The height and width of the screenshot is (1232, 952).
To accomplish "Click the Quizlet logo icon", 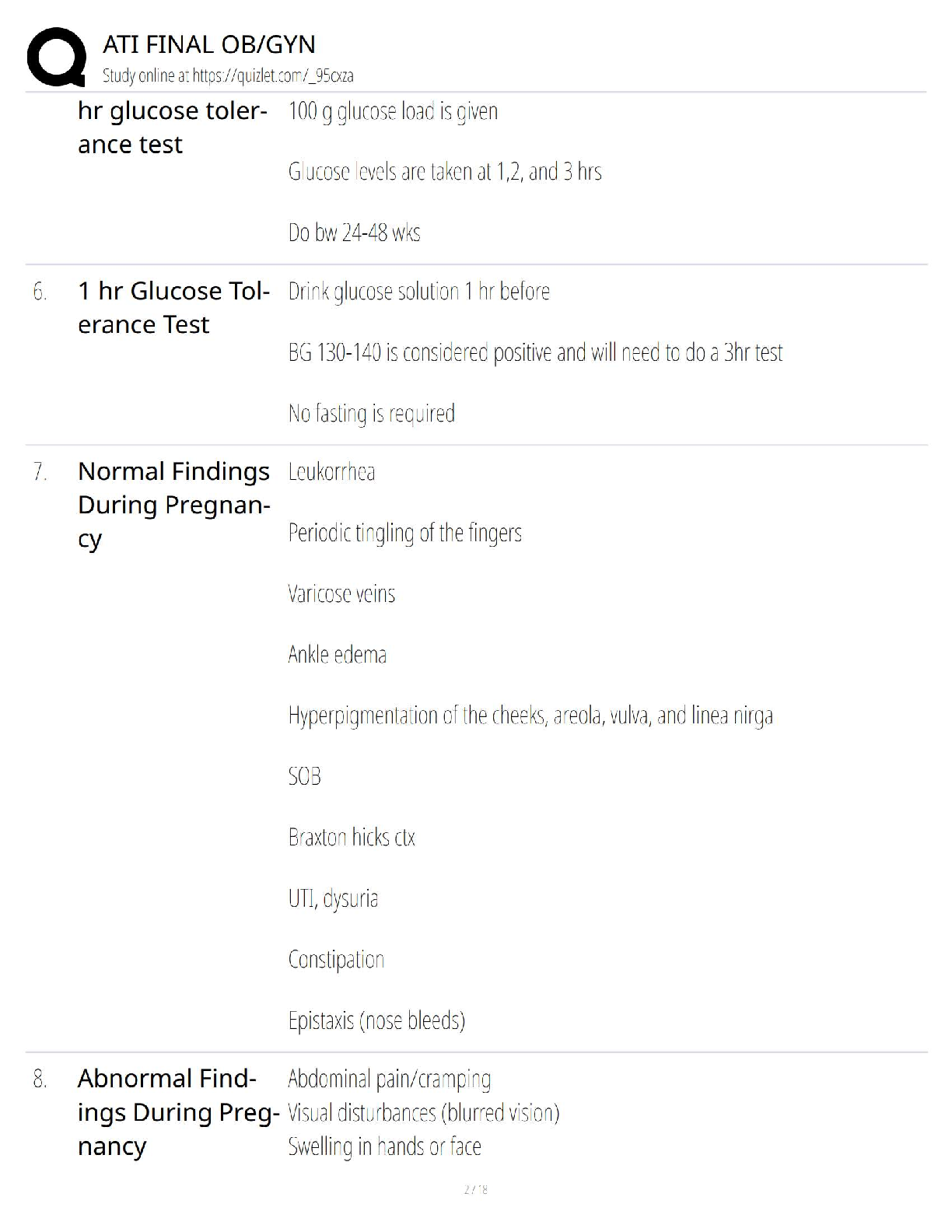I will click(x=56, y=56).
